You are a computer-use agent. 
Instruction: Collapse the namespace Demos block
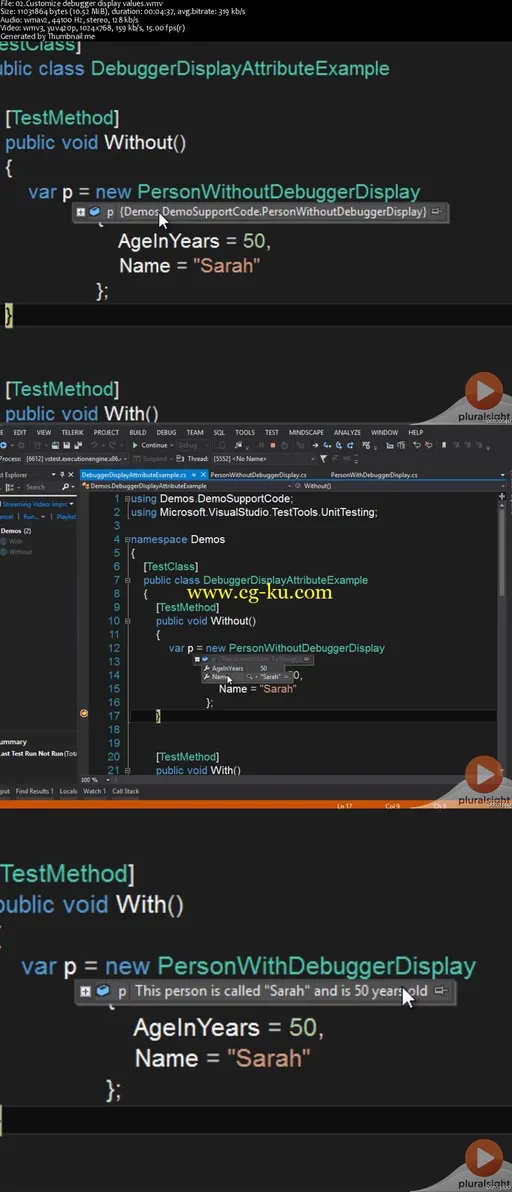pos(128,540)
